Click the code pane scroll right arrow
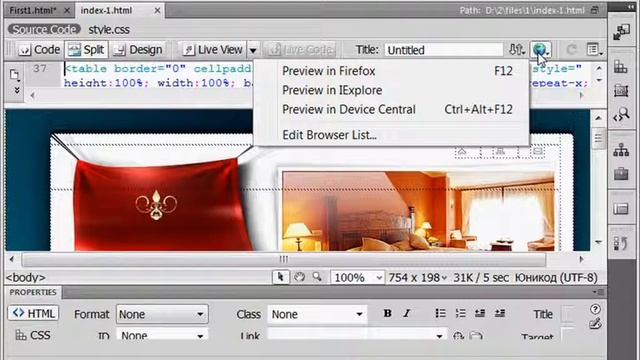The width and height of the screenshot is (640, 360). tap(581, 95)
